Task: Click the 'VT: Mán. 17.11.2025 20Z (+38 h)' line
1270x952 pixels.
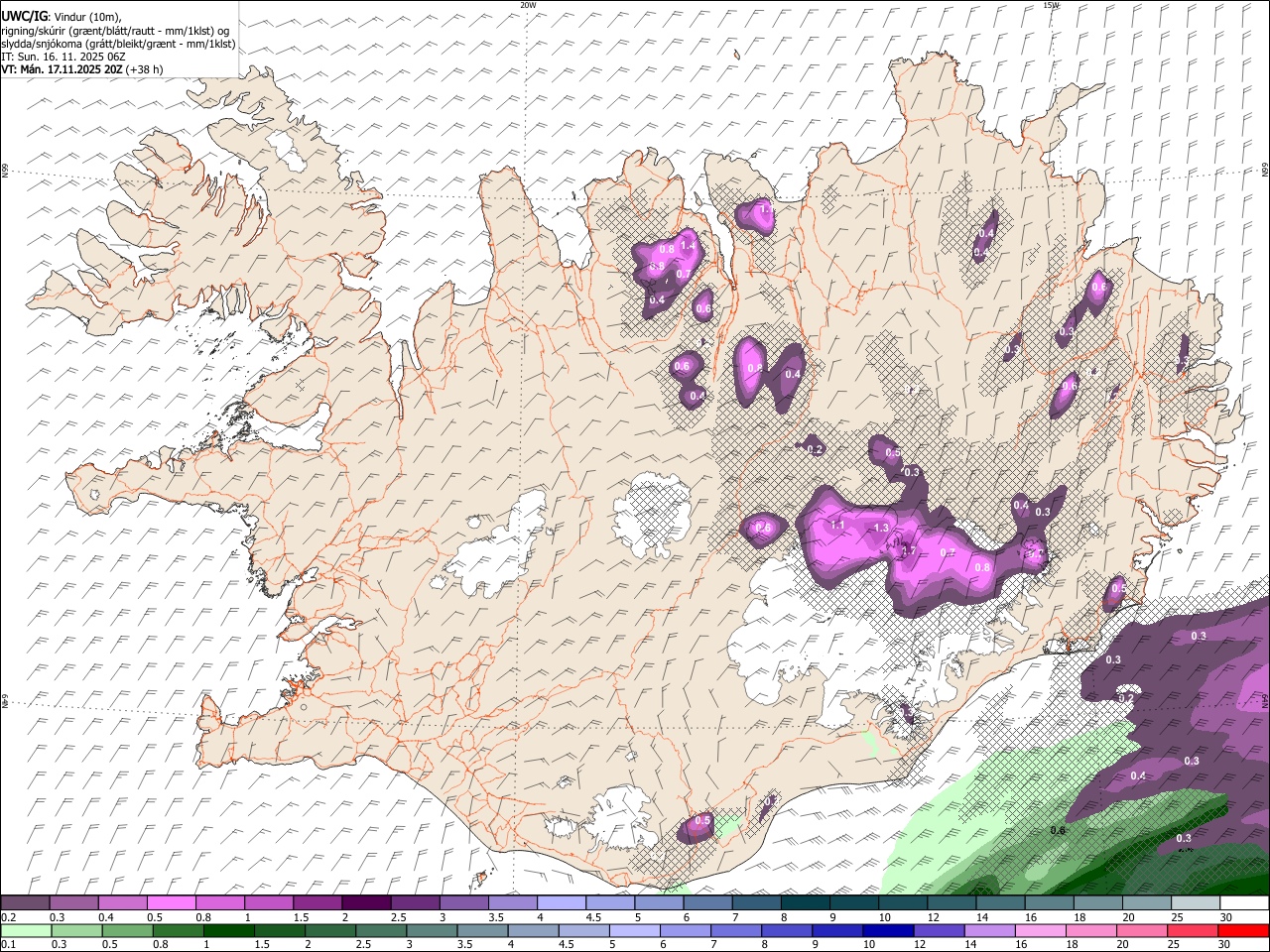Action: click(82, 69)
